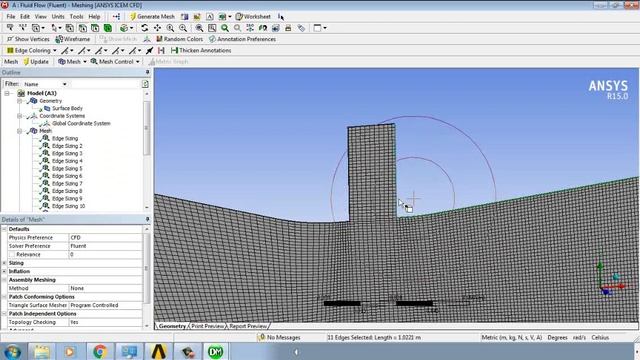Toggle Random Colors

click(x=180, y=39)
